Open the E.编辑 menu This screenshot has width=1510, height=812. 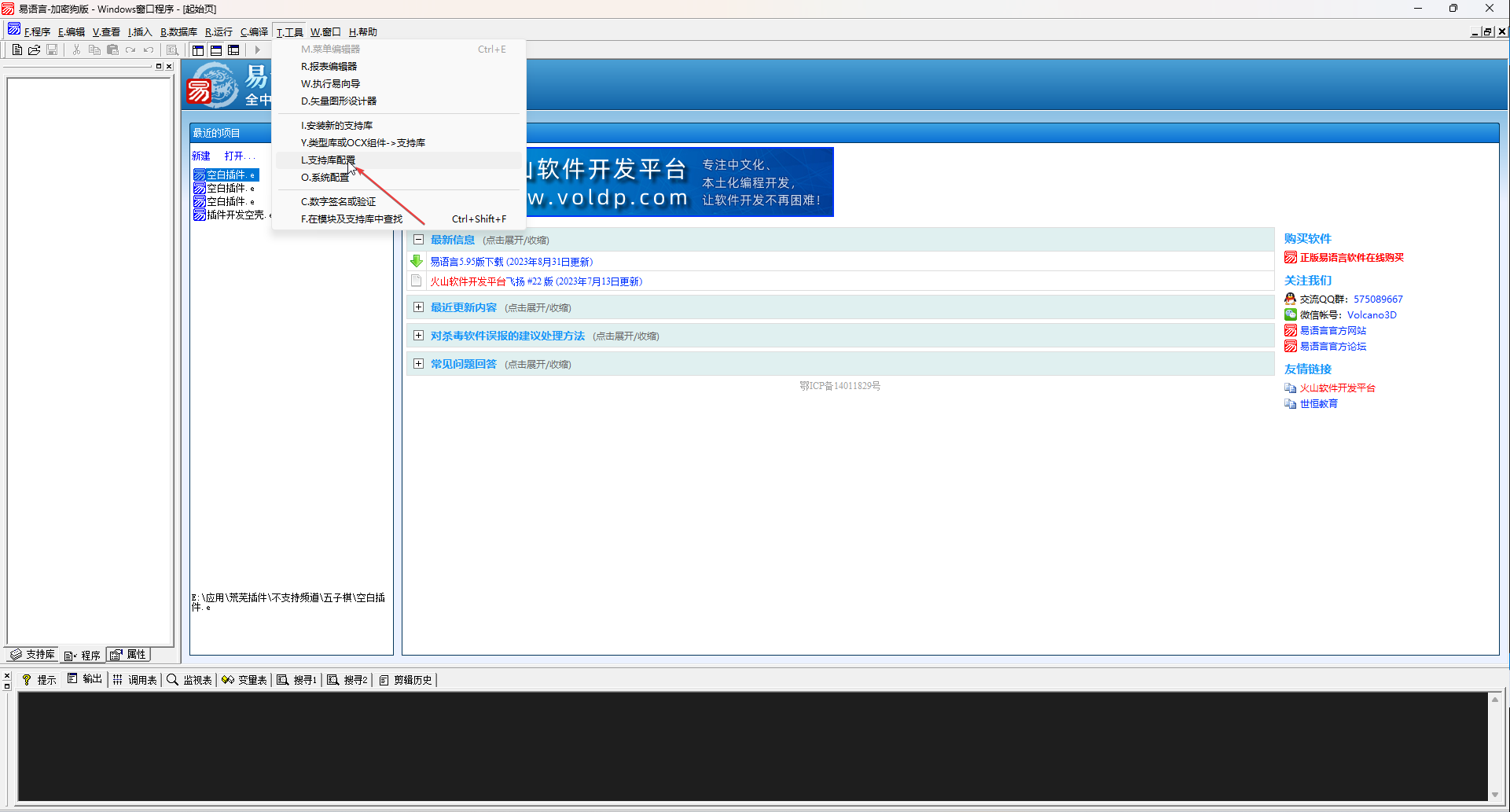72,32
